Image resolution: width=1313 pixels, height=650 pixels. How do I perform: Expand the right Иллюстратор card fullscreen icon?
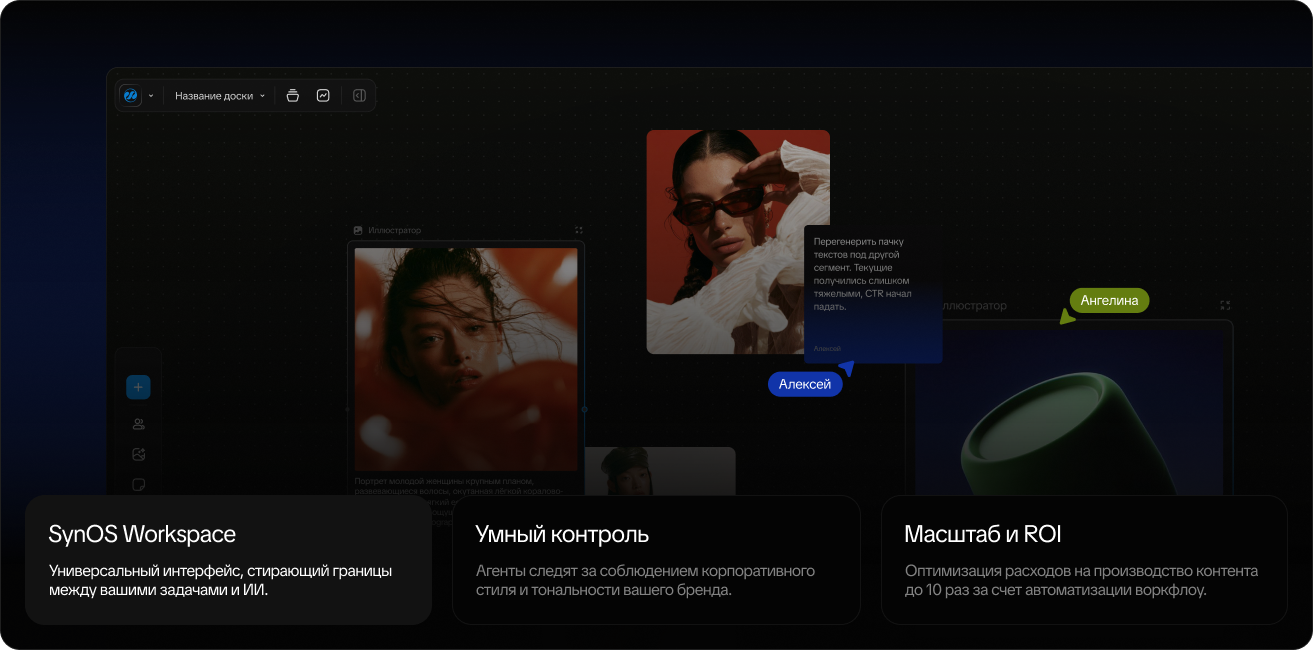coord(1225,305)
